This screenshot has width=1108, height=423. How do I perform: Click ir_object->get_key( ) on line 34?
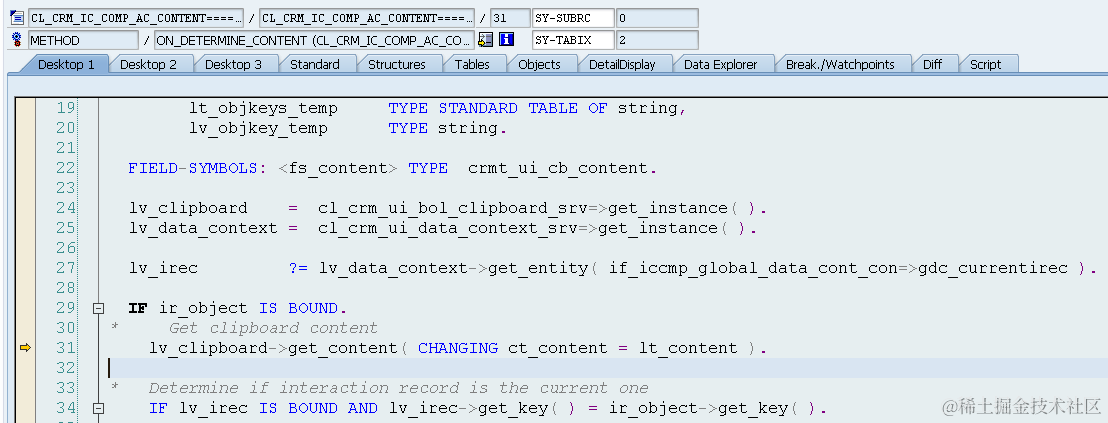pos(713,408)
